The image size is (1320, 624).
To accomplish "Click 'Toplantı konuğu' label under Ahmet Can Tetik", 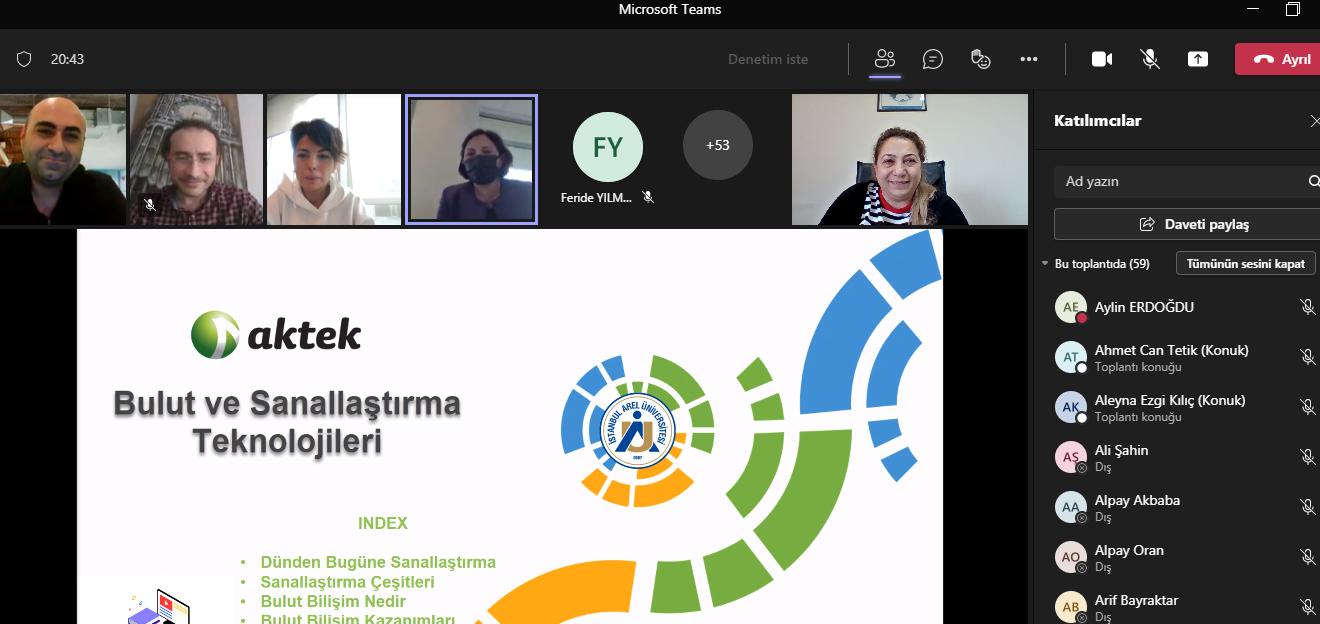I will (1138, 367).
